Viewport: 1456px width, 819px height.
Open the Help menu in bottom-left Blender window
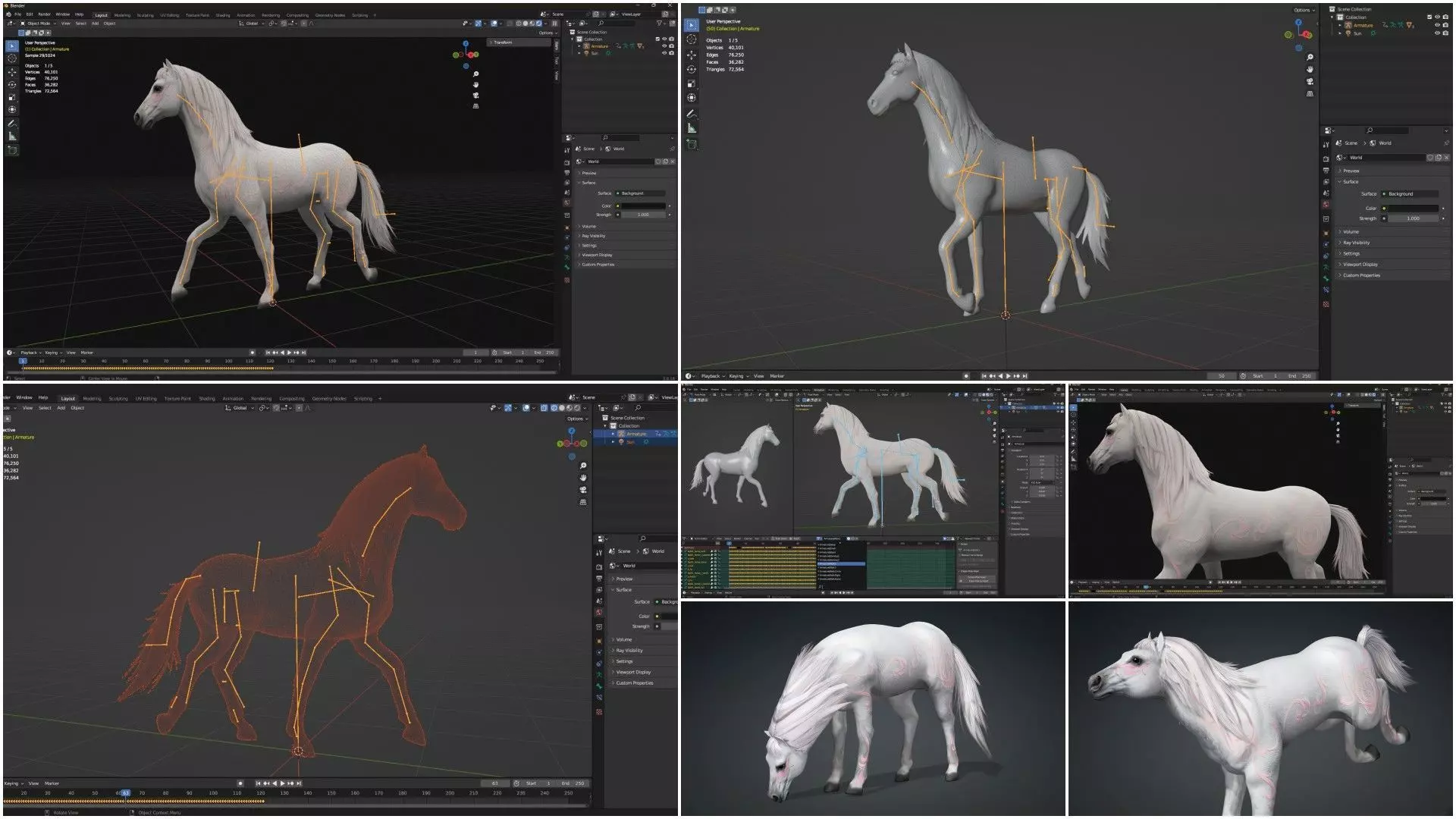coord(43,397)
